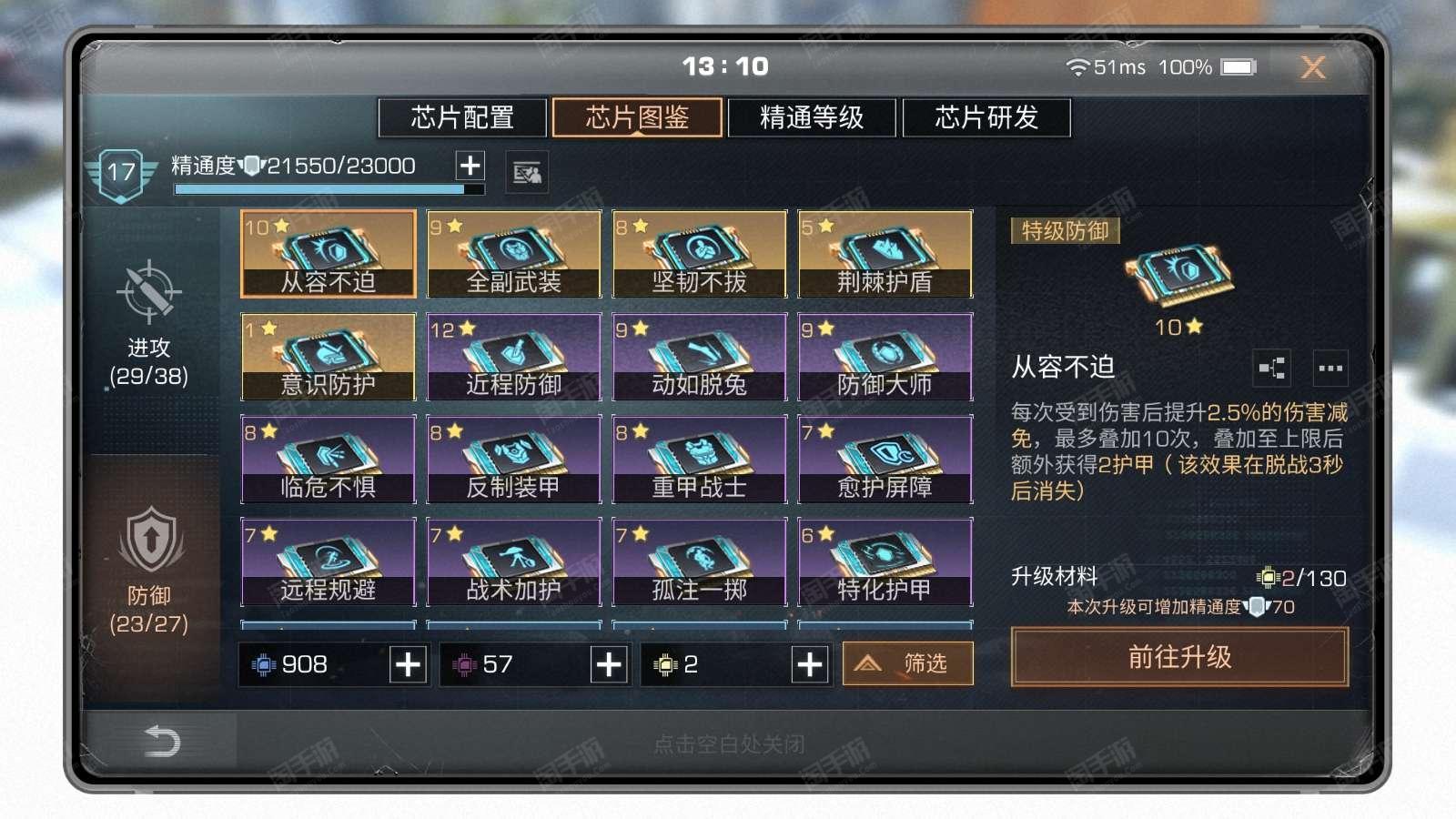Image resolution: width=1456 pixels, height=819 pixels.
Task: Select the 特化护甲 chip card
Action: 885,562
